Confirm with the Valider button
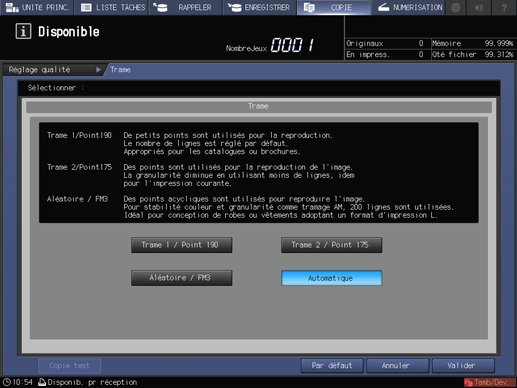 (x=463, y=366)
